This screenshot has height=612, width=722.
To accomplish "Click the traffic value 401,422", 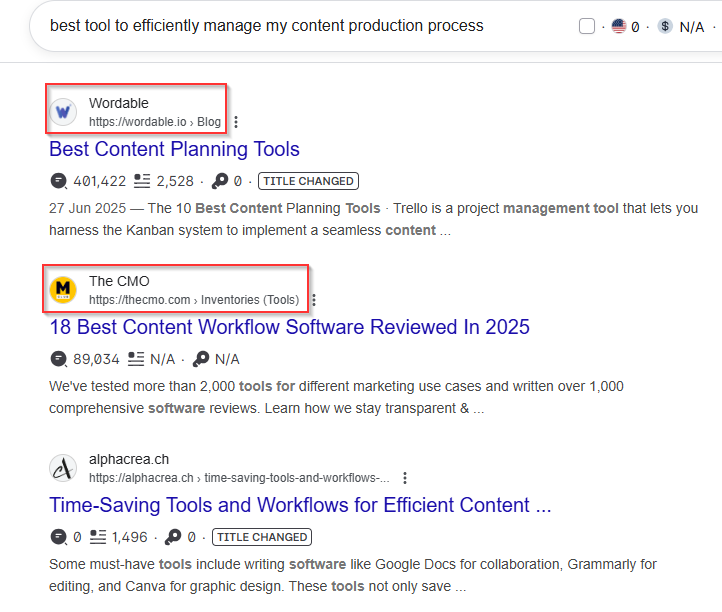I will click(x=99, y=181).
